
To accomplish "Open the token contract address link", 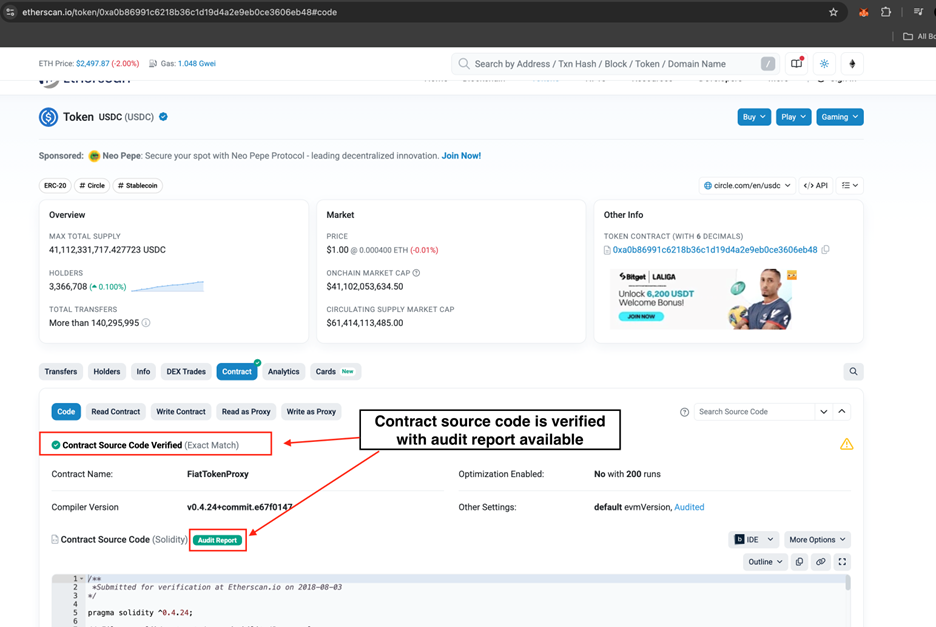I will tap(715, 250).
